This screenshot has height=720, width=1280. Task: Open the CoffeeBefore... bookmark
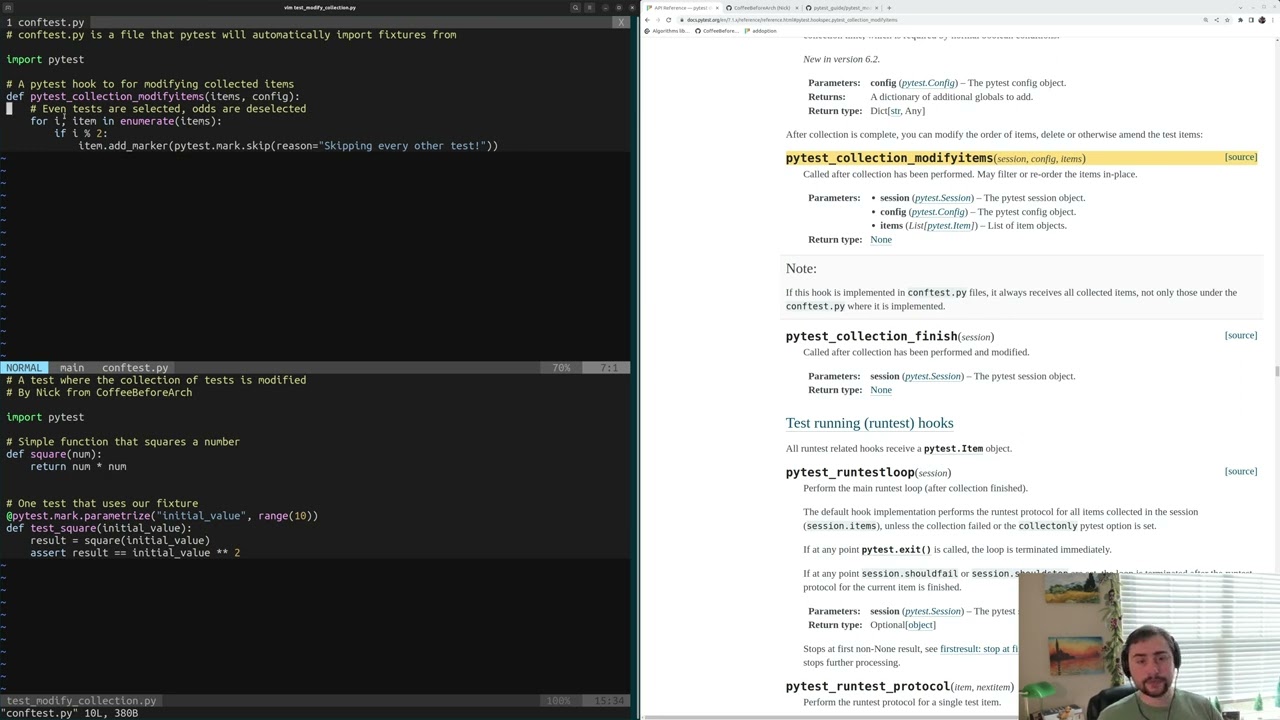(x=716, y=31)
